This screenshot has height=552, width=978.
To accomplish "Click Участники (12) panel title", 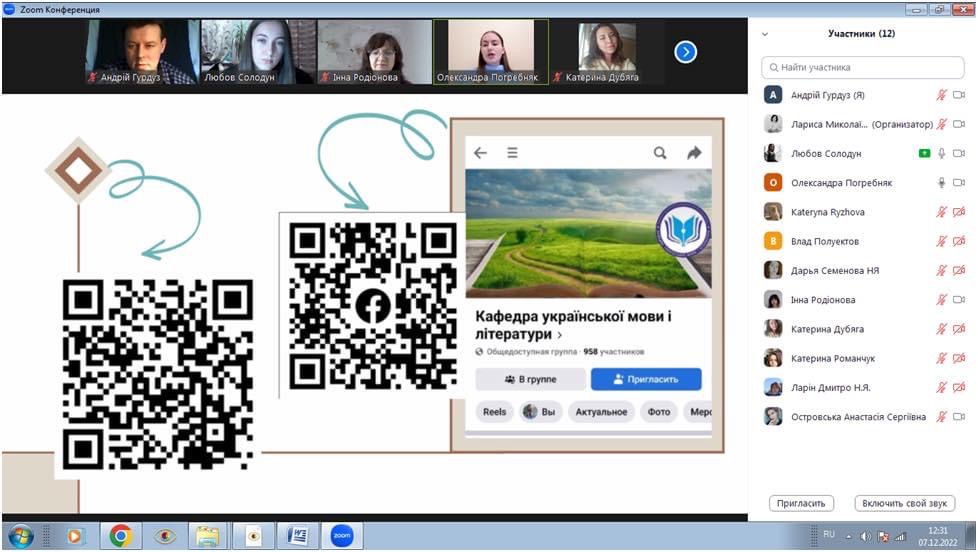I will (x=861, y=34).
